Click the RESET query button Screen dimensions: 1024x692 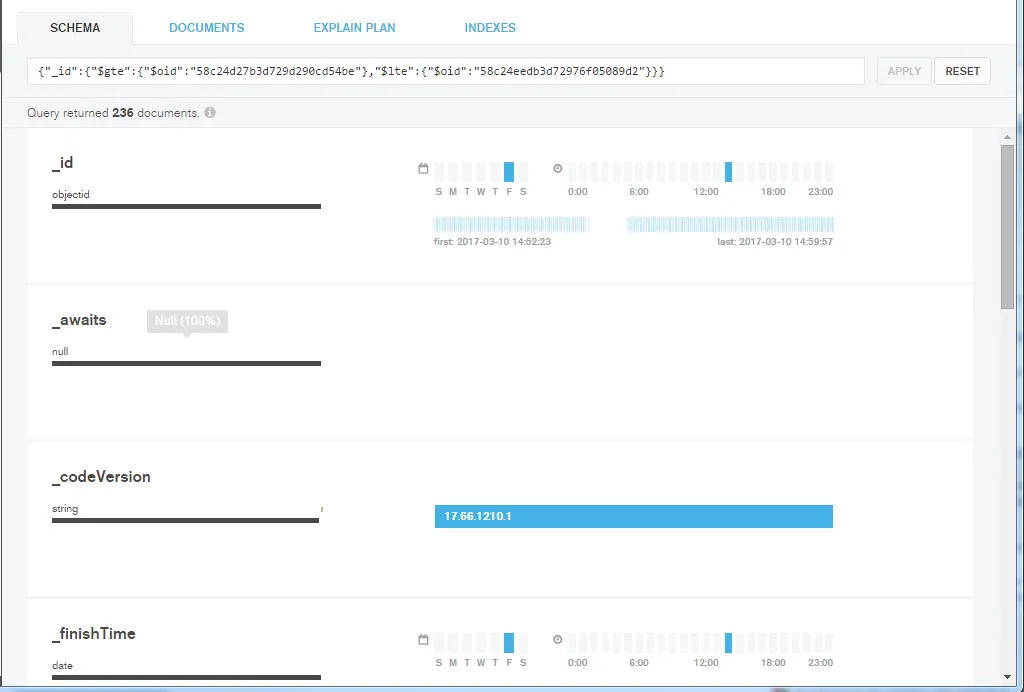coord(962,71)
